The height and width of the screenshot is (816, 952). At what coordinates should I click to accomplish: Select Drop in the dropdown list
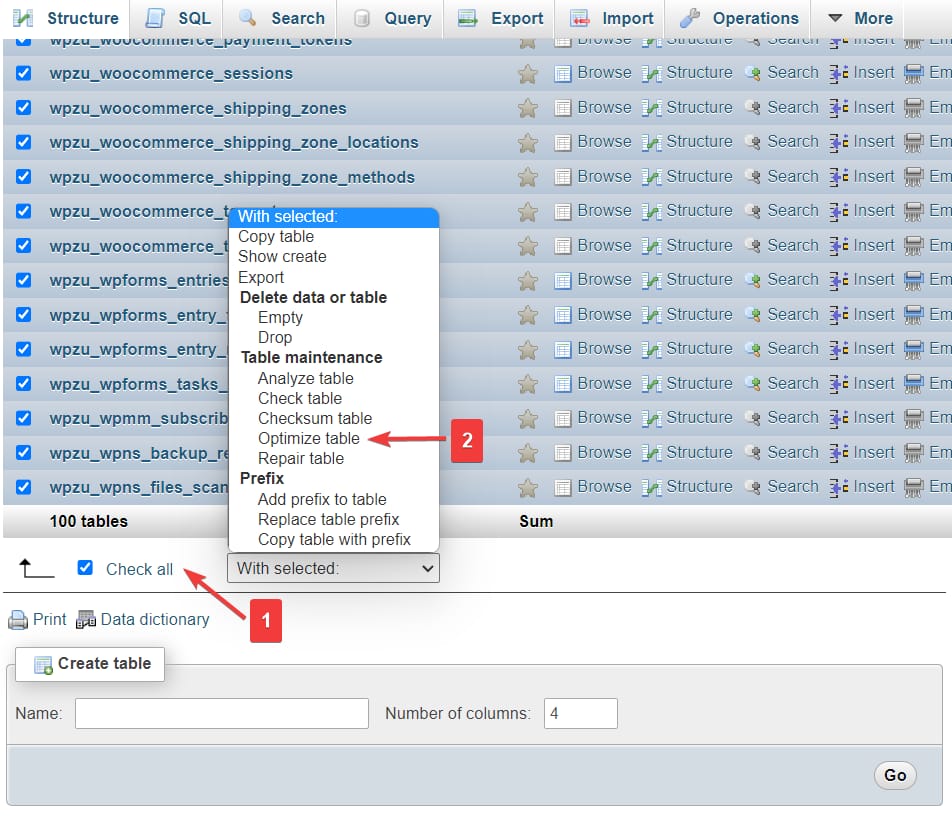[x=274, y=337]
